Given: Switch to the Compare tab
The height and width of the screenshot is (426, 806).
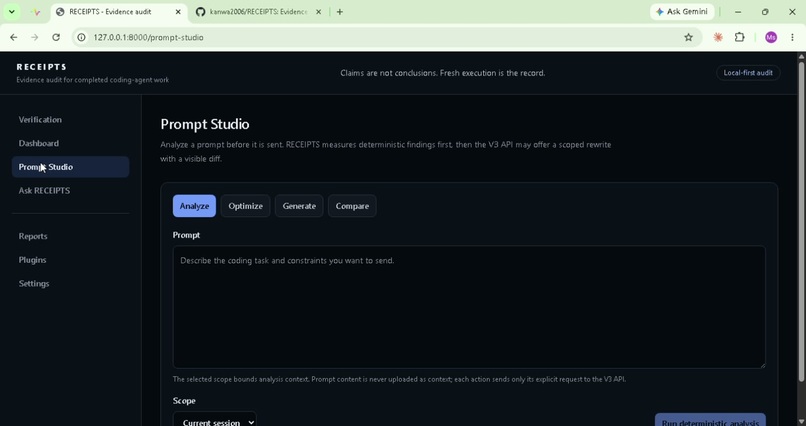Looking at the screenshot, I should click(352, 206).
